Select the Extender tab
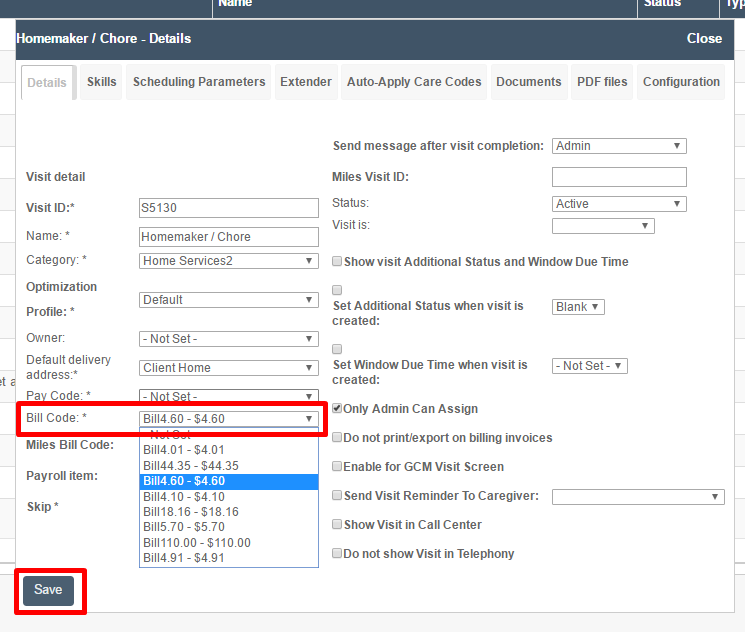This screenshot has width=745, height=632. 306,82
